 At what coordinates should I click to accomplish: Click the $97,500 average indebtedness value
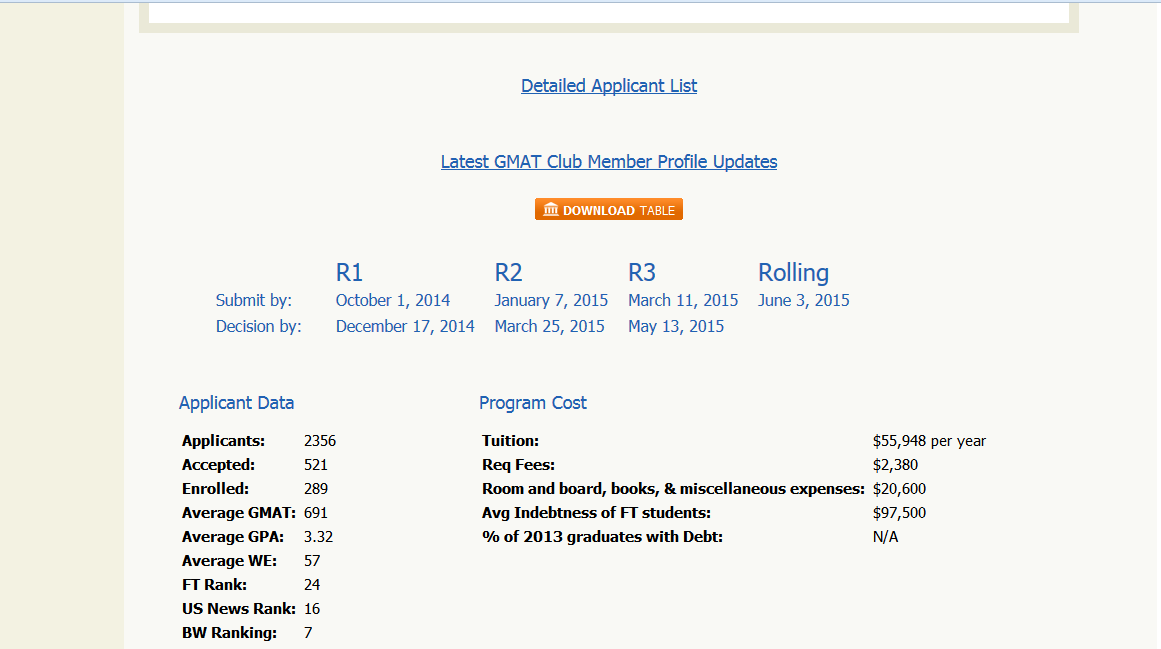(899, 513)
